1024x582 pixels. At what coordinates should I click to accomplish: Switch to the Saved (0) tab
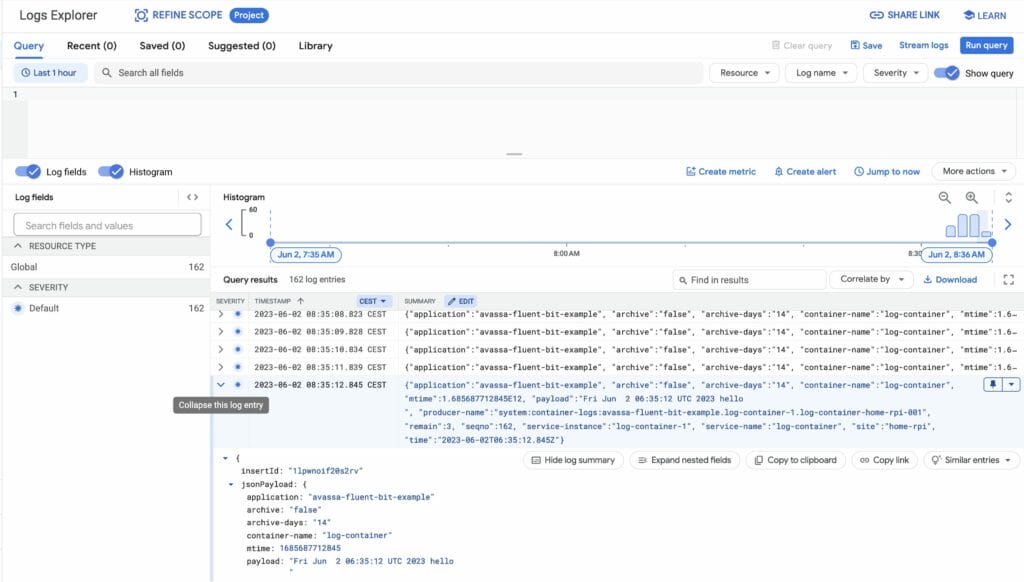[x=162, y=46]
